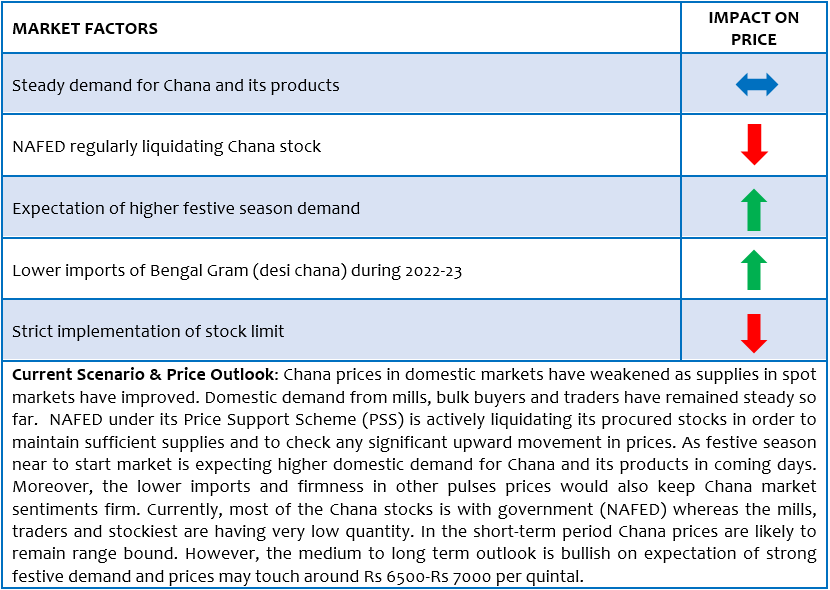Image resolution: width=830 pixels, height=590 pixels.
Task: Select the MARKET FACTORS header cell
Action: (341, 28)
